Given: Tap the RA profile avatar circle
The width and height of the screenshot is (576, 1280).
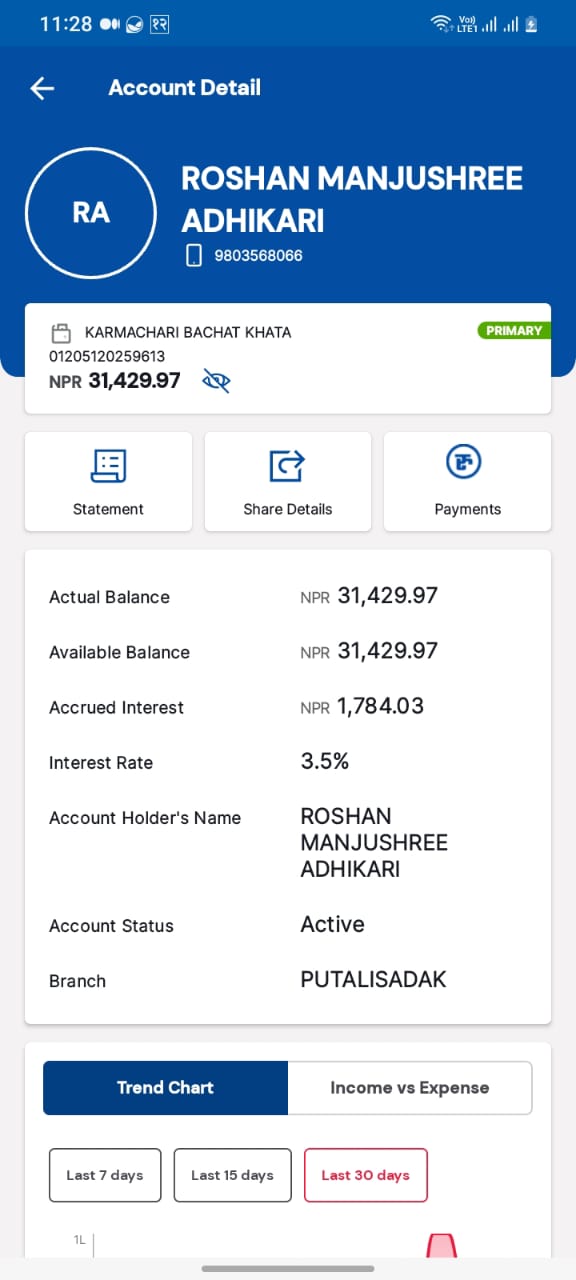Looking at the screenshot, I should pyautogui.click(x=91, y=212).
